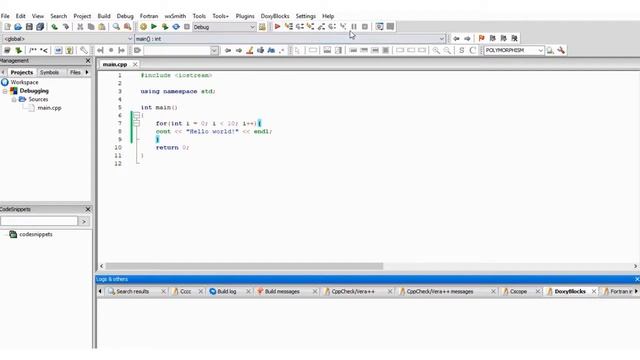The image size is (640, 360).
Task: Open the File menu
Action: pos(5,16)
